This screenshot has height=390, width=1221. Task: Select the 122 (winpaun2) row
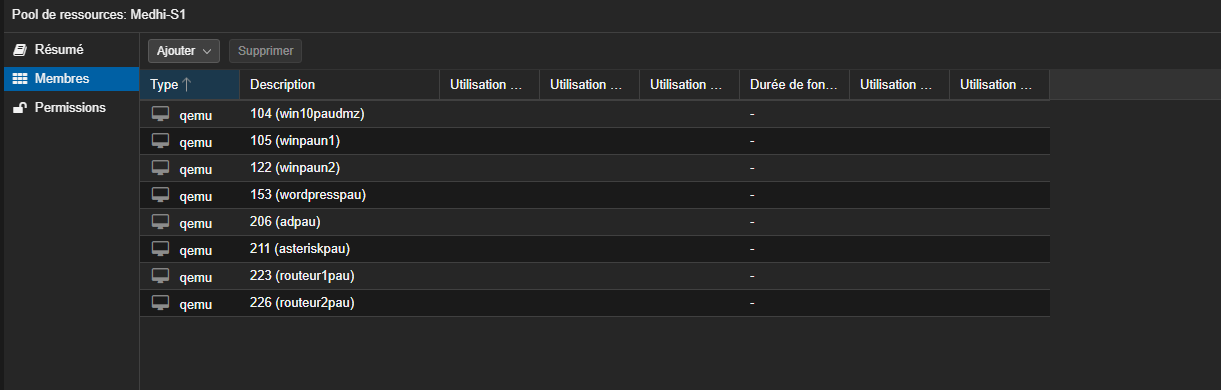[x=595, y=168]
